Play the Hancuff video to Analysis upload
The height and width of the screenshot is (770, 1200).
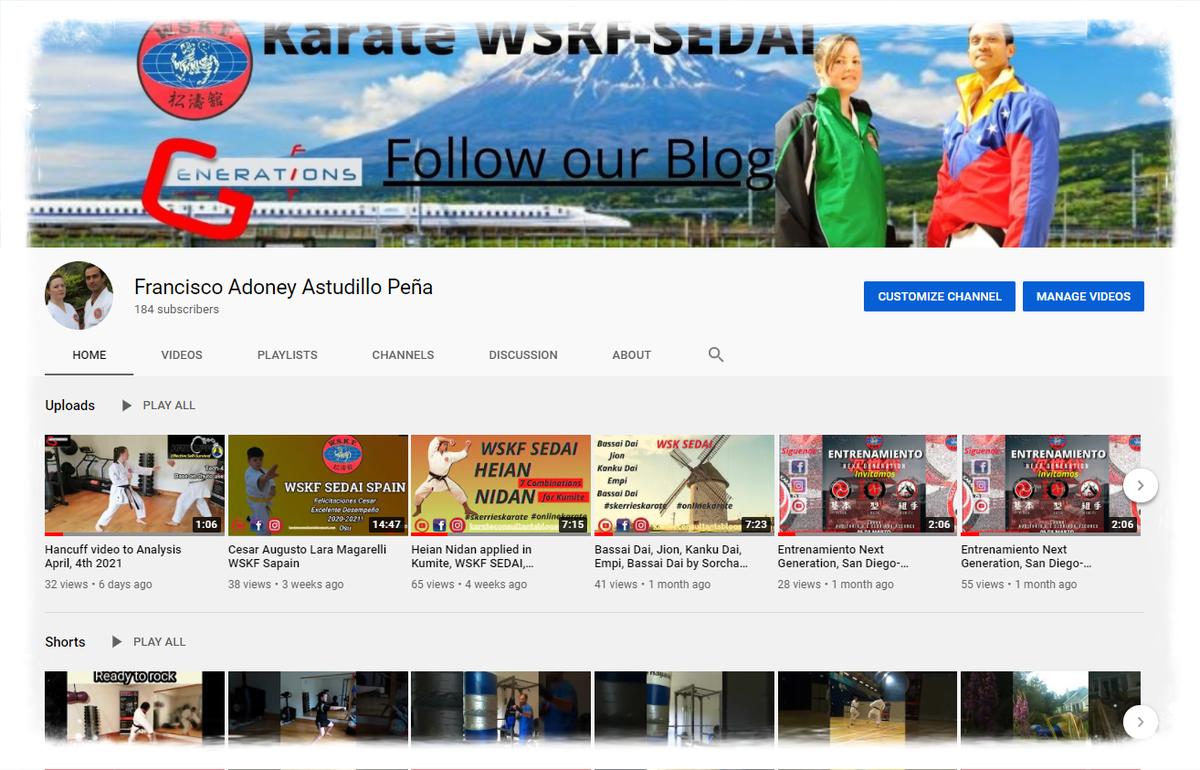pos(133,484)
